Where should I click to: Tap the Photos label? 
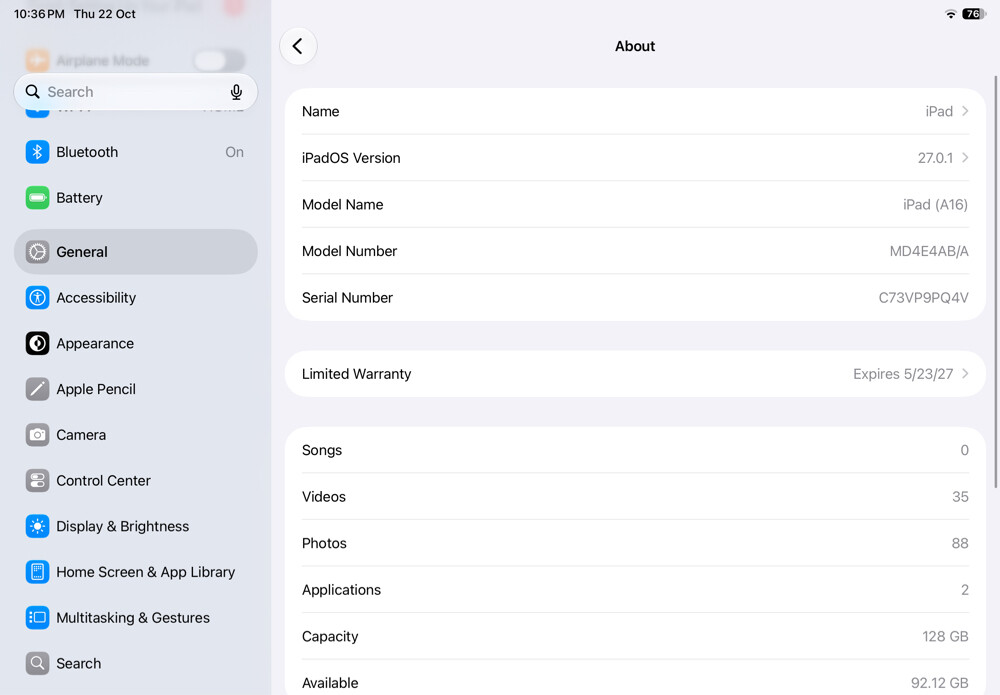[324, 543]
